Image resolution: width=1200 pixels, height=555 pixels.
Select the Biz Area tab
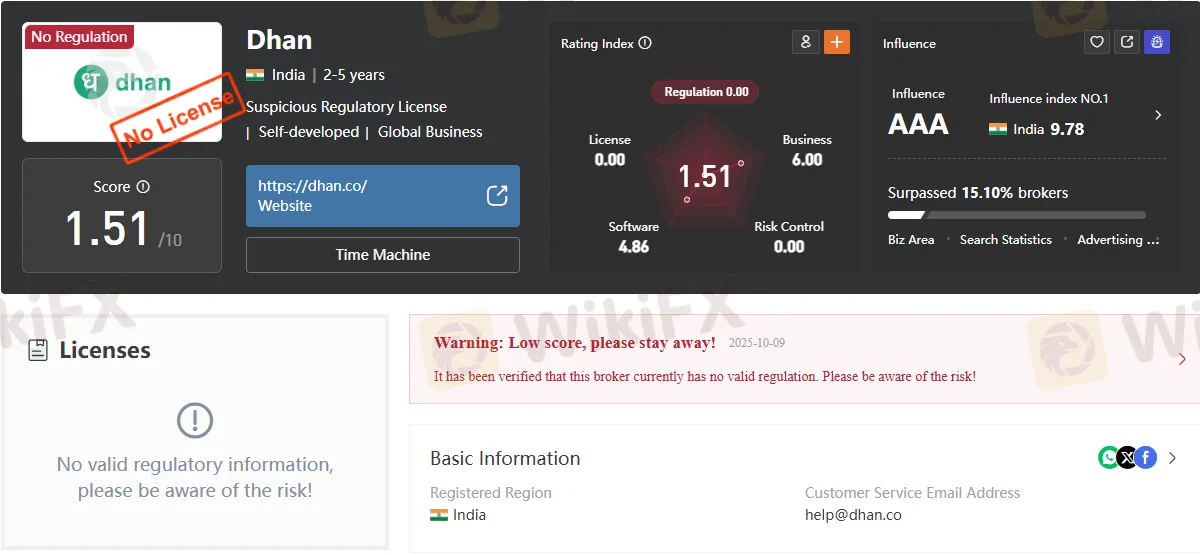[911, 240]
